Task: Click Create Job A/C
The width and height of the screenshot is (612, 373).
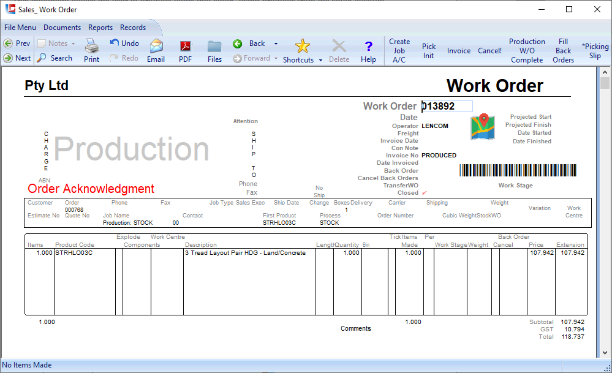Action: (x=399, y=51)
